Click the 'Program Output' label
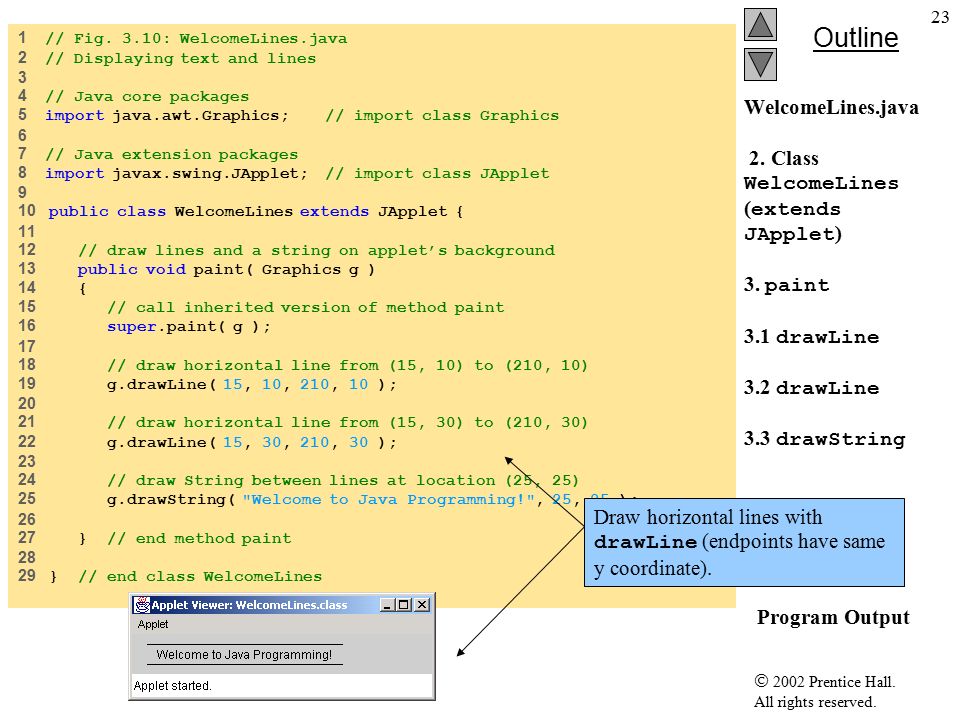The height and width of the screenshot is (720, 960). tap(833, 617)
